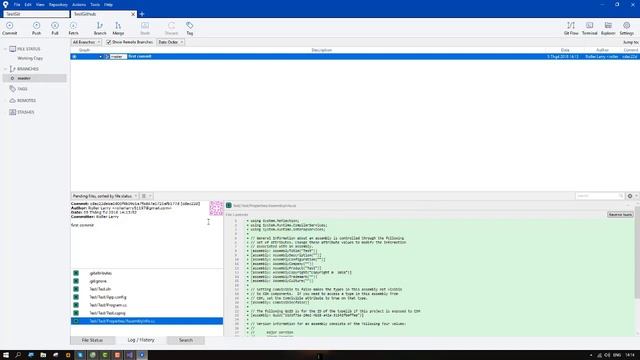The image size is (640, 360).
Task: Open Windows Start menu
Action: point(6,355)
